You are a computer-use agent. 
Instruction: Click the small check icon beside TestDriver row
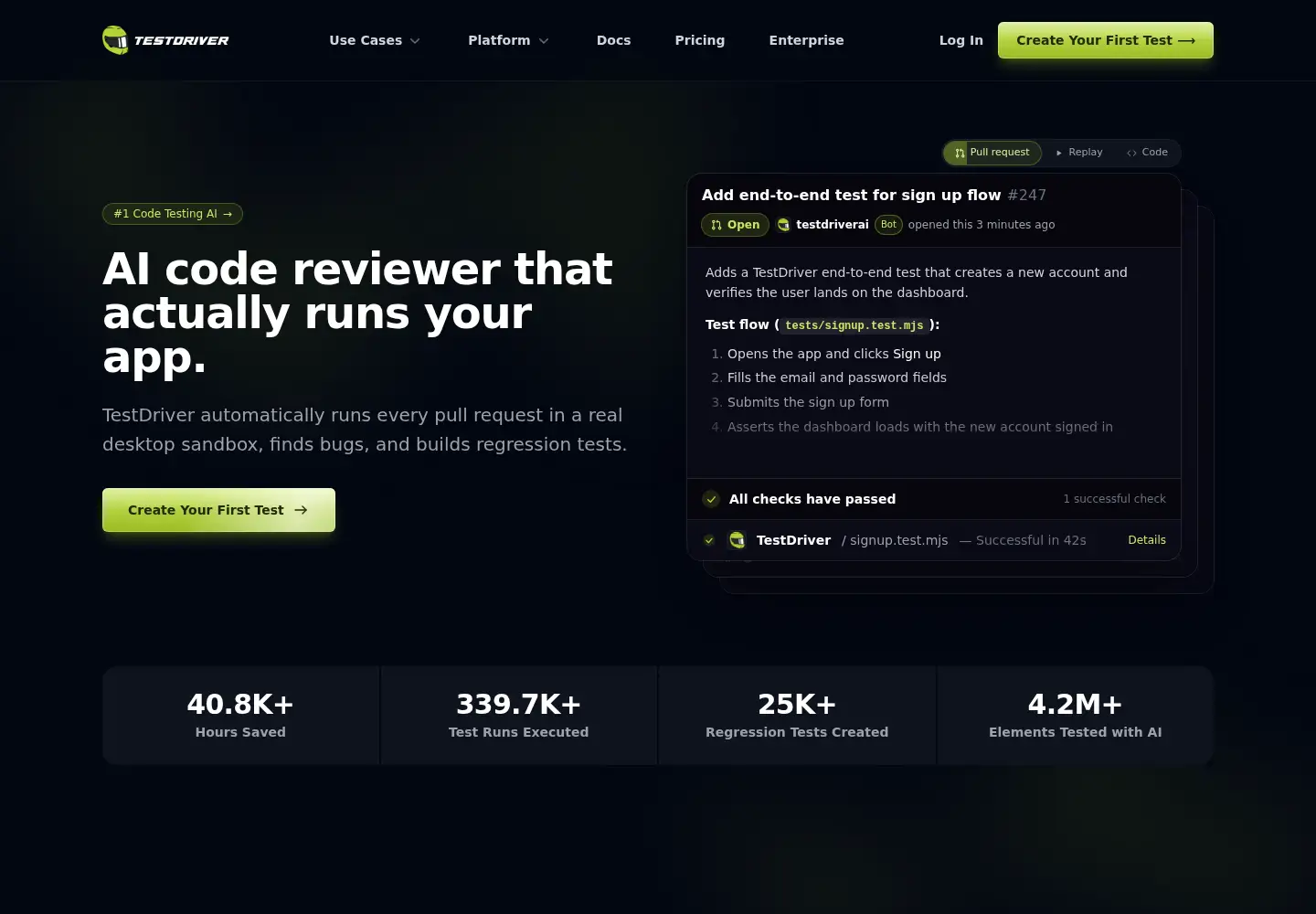709,540
